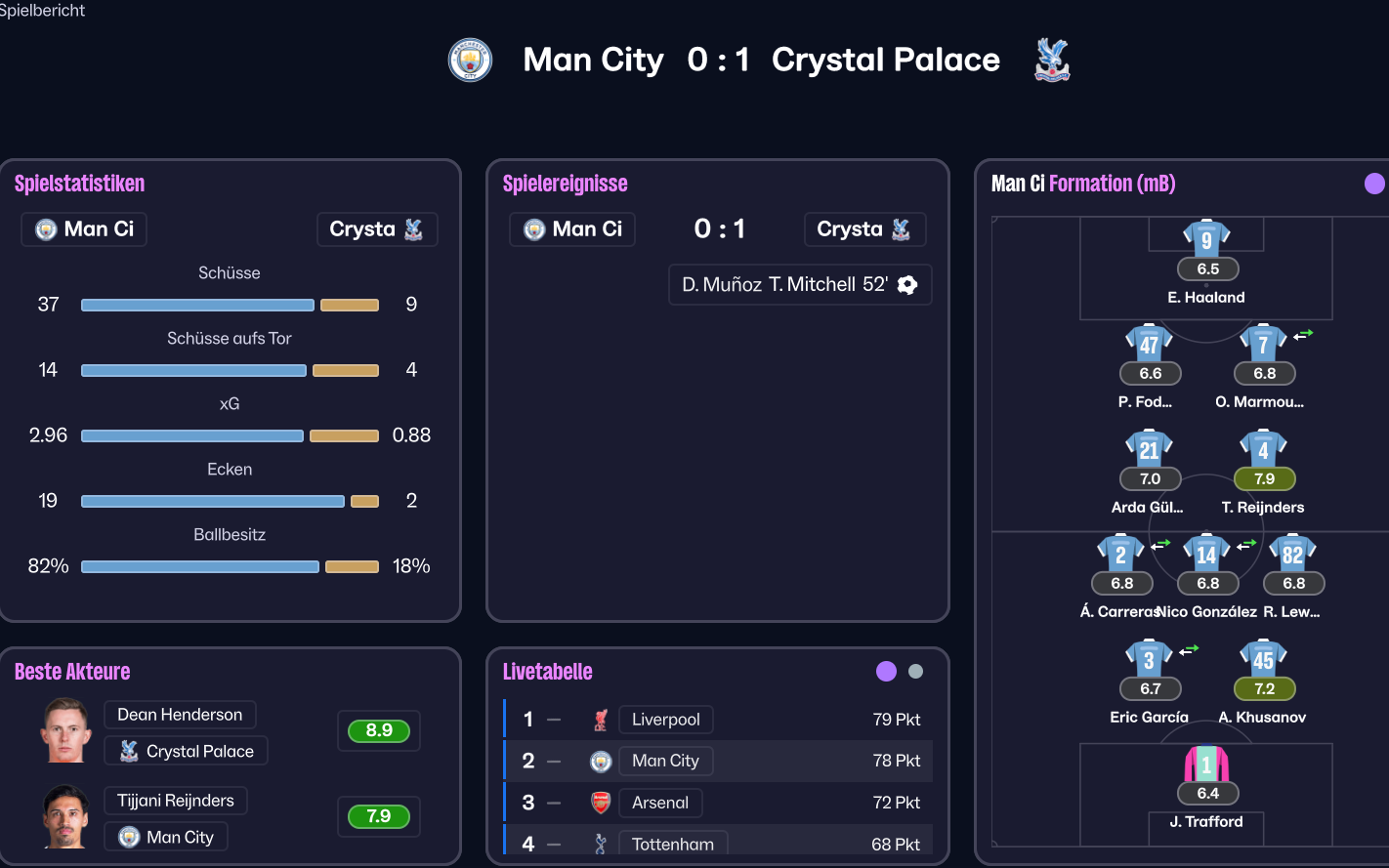Select J. Trafford's goalkeeper jersey
This screenshot has height=868, width=1389.
coord(1206,765)
